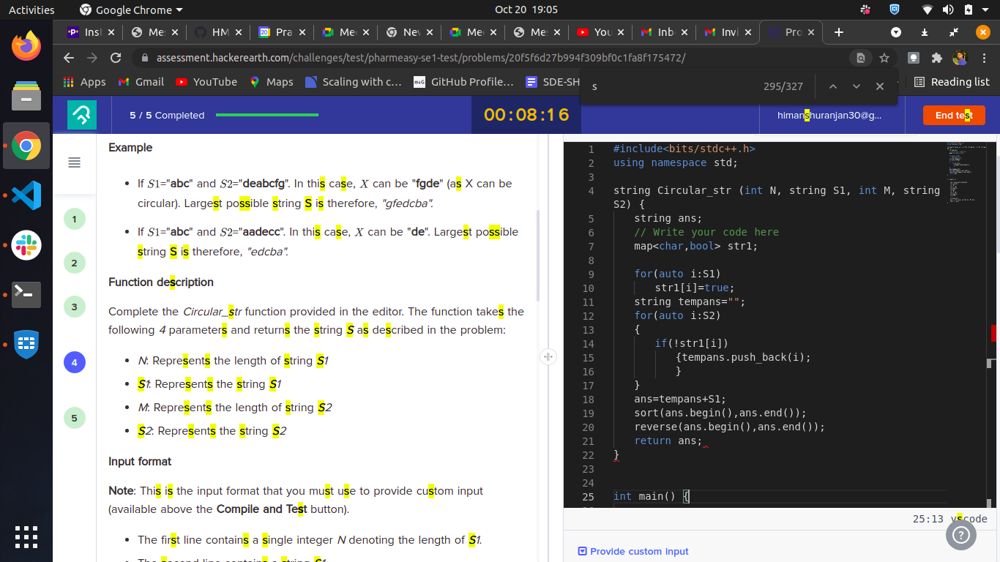Open the YouTube bookmark

[206, 82]
